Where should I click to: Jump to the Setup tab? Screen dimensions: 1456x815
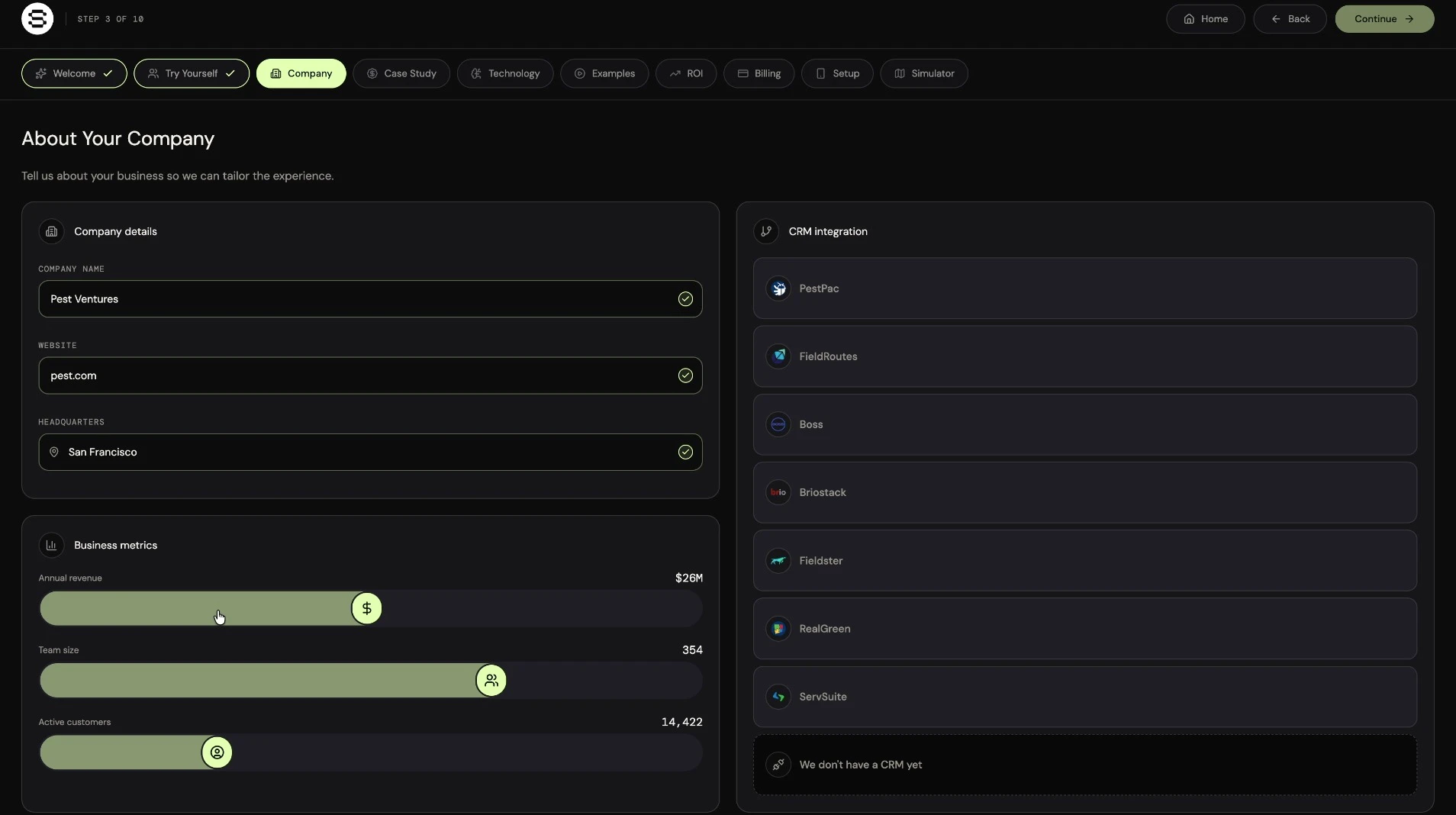[837, 73]
